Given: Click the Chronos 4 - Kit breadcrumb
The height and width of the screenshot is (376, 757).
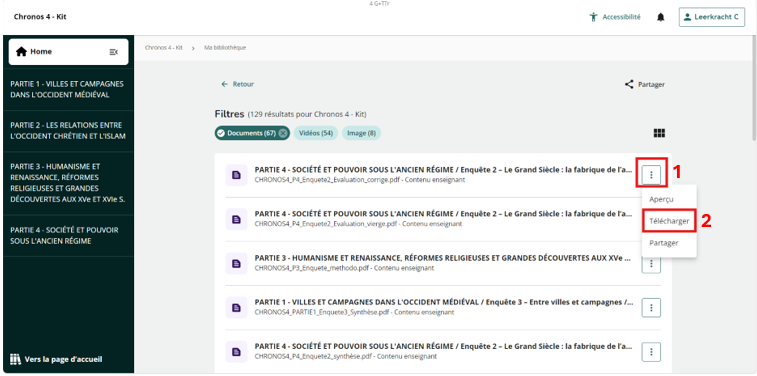Looking at the screenshot, I should click(x=164, y=48).
